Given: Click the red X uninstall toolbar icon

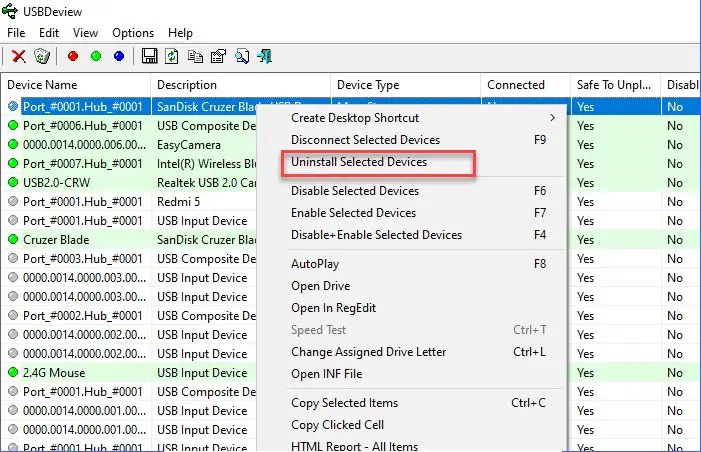Looking at the screenshot, I should (x=19, y=56).
